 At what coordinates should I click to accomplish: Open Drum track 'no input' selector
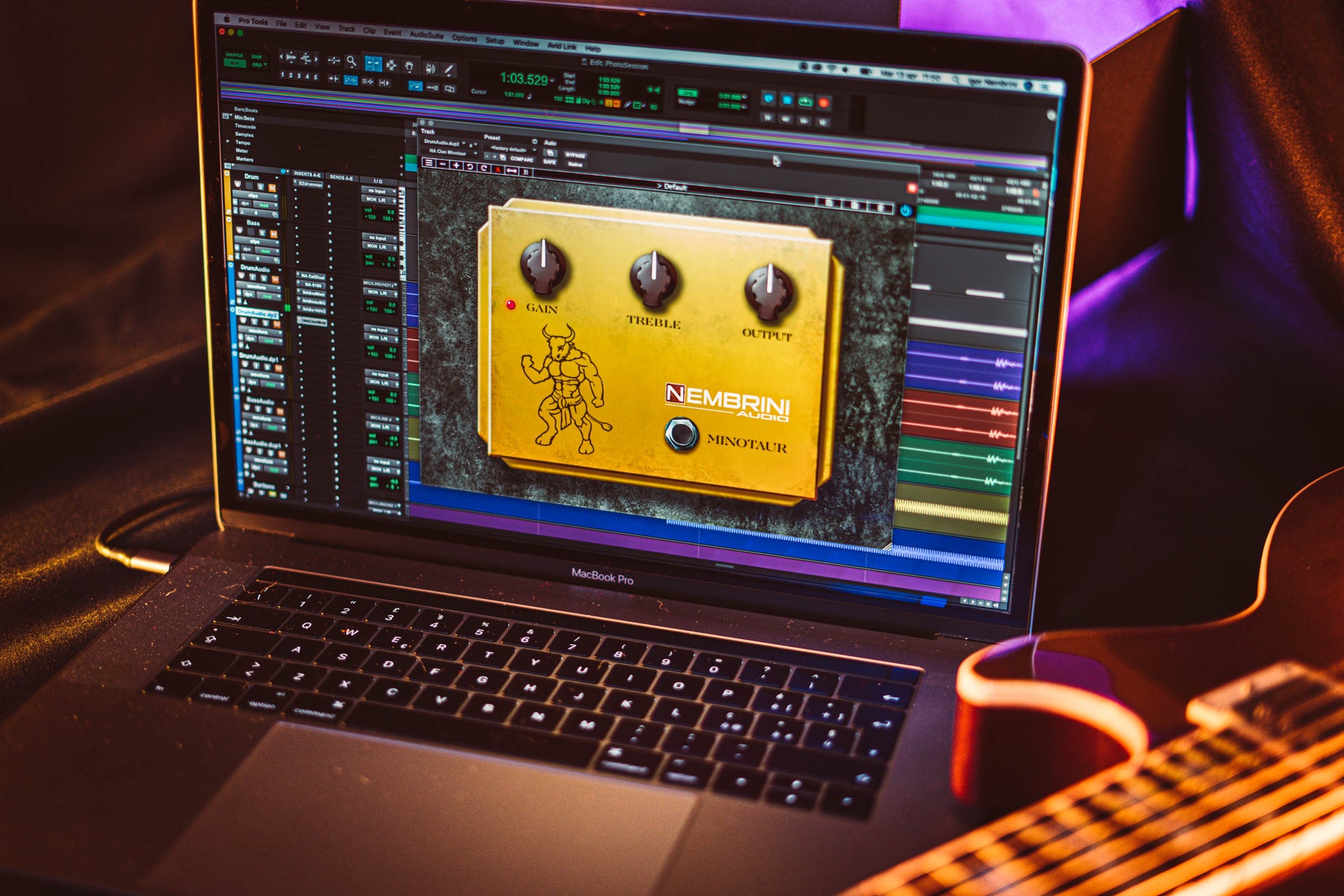tap(379, 191)
